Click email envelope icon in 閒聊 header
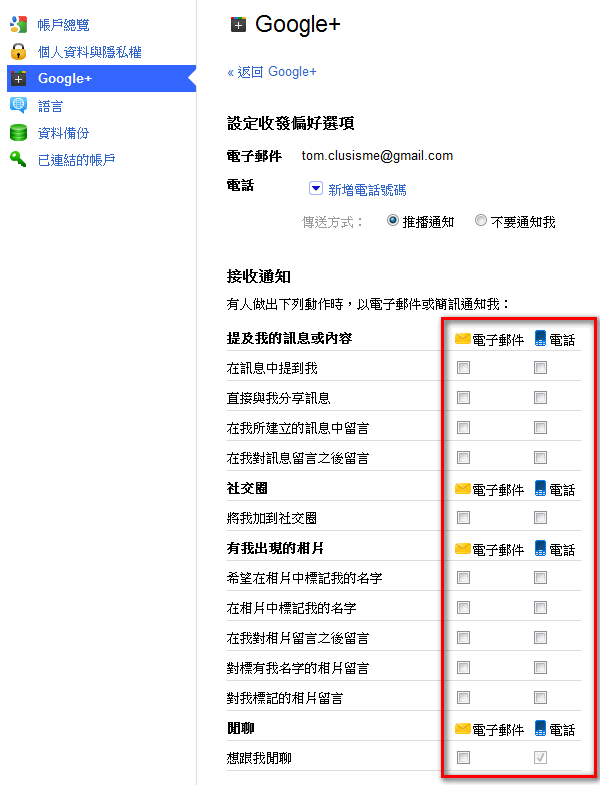The width and height of the screenshot is (600, 785). (x=463, y=728)
